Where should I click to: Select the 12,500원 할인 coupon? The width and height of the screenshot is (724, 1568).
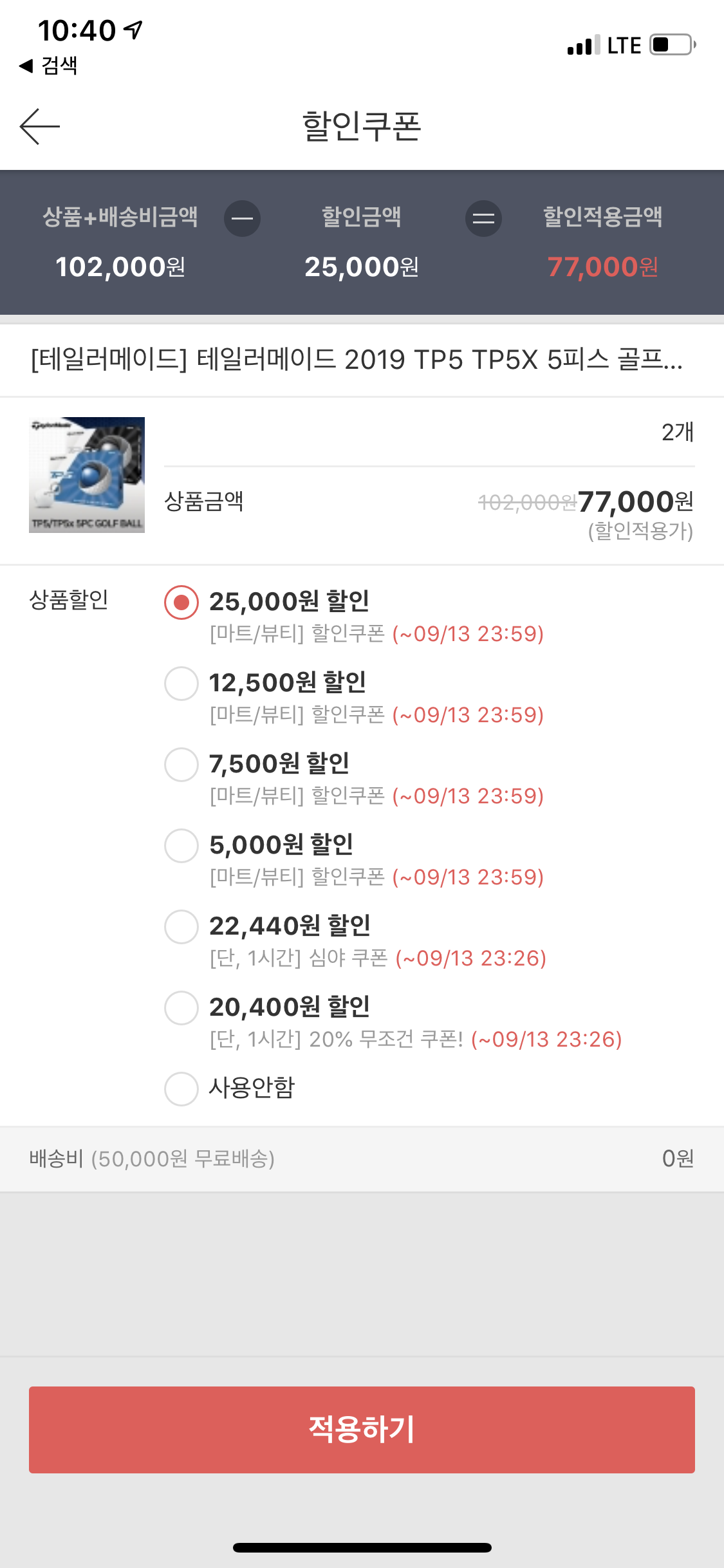(x=181, y=684)
